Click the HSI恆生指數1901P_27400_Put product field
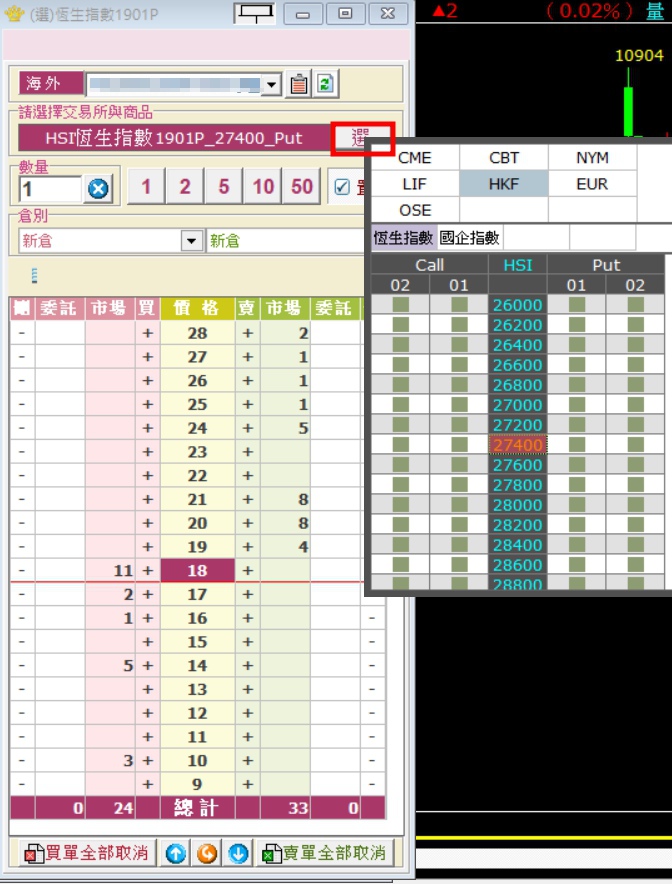The image size is (672, 884). 174,138
